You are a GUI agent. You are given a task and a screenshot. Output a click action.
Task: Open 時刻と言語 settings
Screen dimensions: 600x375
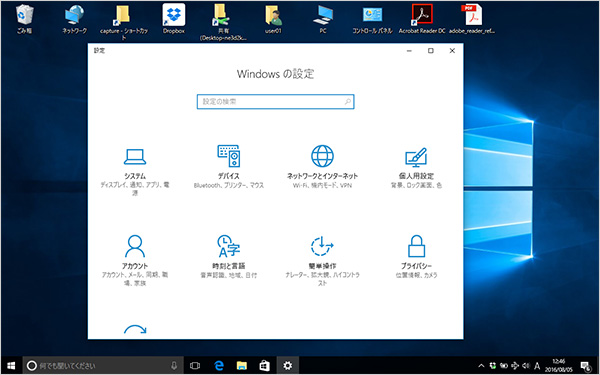(x=228, y=257)
